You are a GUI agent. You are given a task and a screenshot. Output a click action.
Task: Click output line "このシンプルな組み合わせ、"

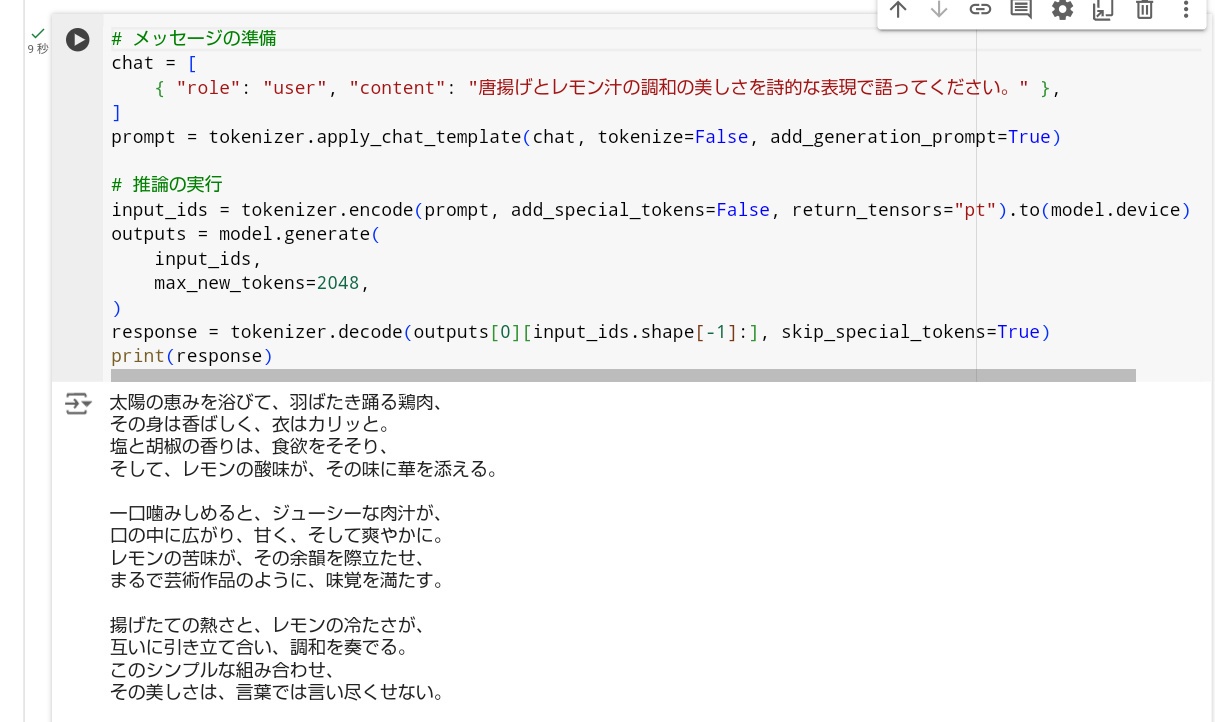pyautogui.click(x=222, y=670)
